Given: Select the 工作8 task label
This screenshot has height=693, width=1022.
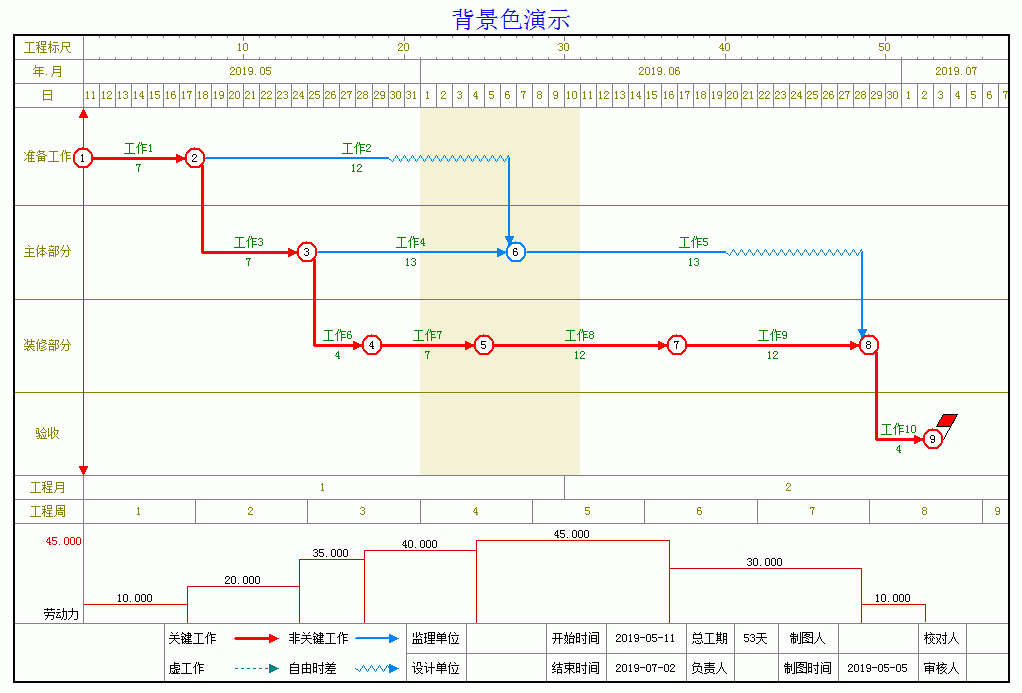Looking at the screenshot, I should pyautogui.click(x=579, y=335).
